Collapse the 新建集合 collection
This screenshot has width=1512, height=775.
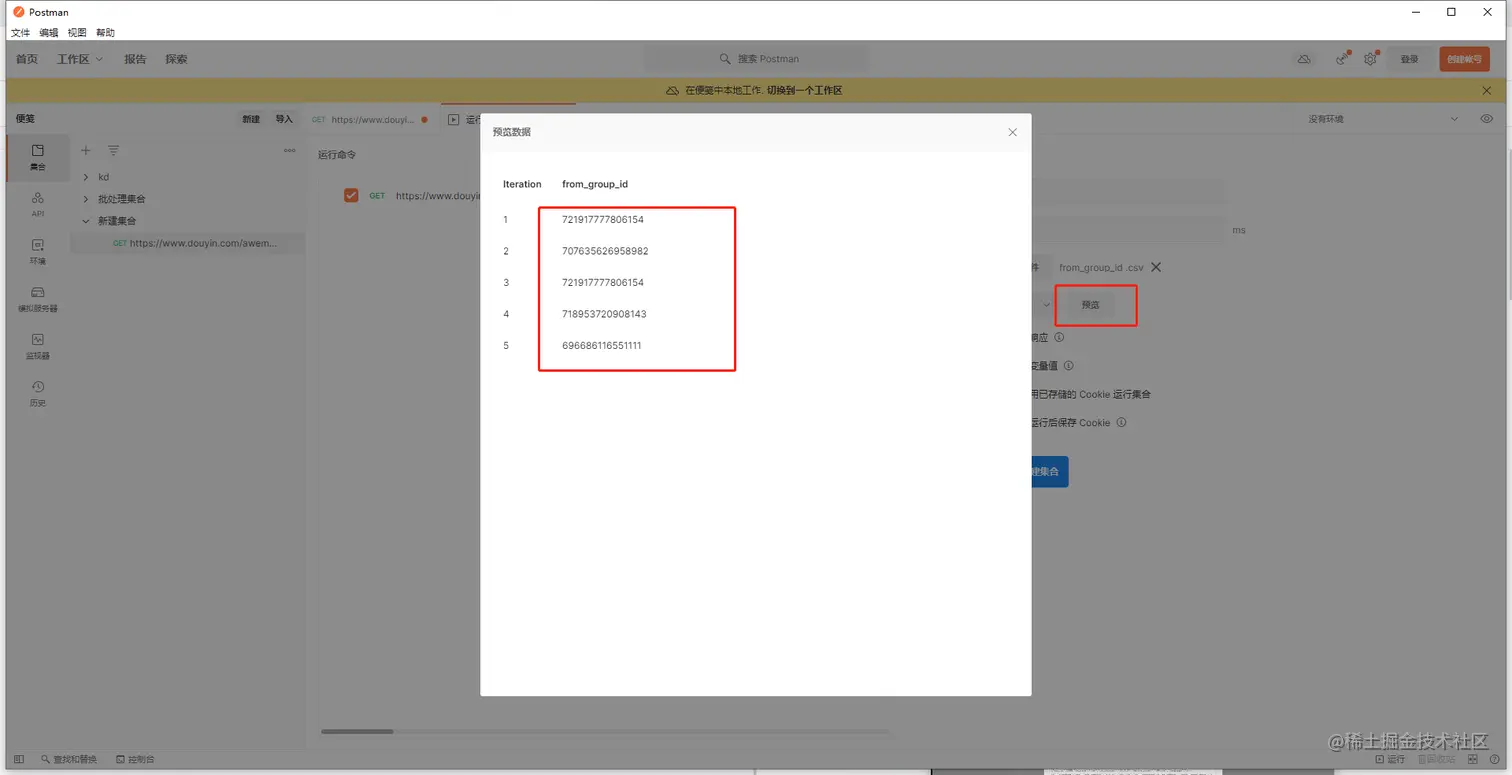pos(86,221)
